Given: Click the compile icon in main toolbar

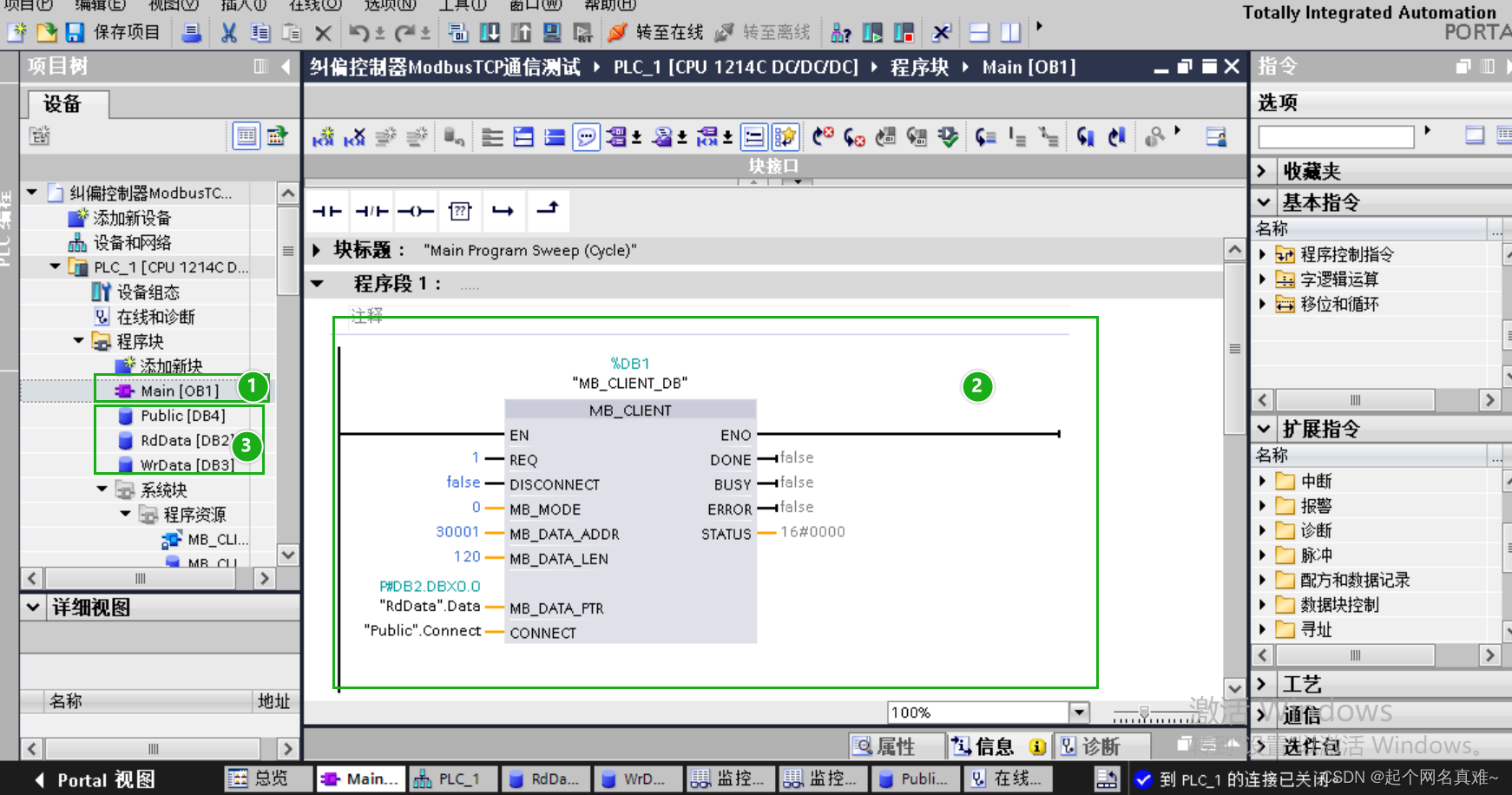Looking at the screenshot, I should tap(458, 33).
